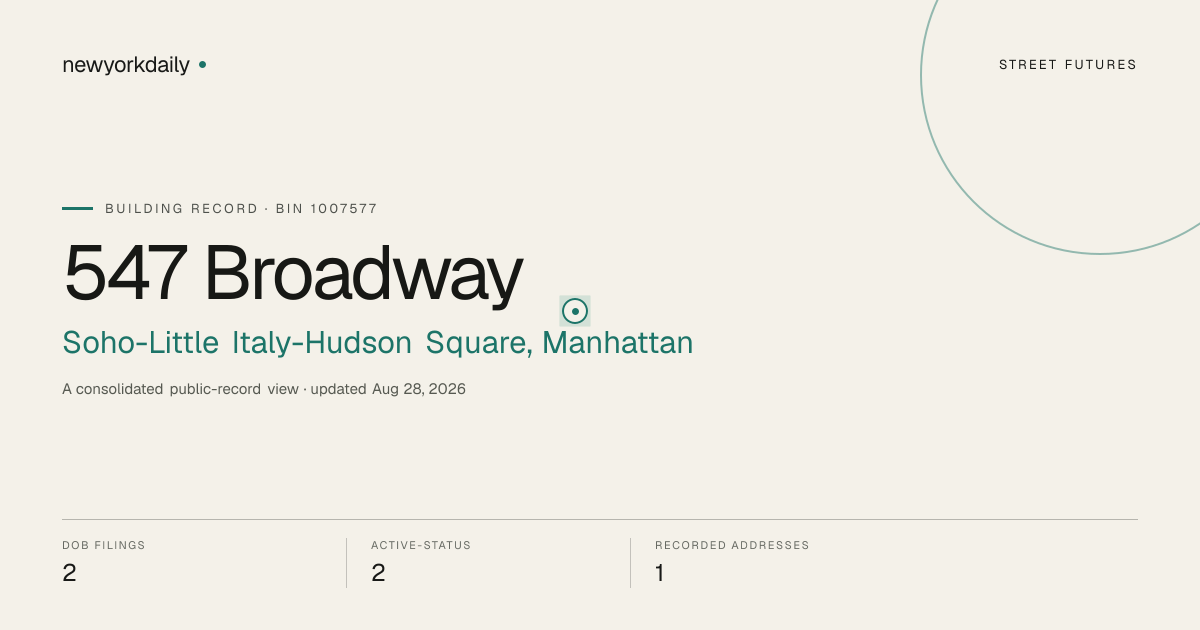1200x630 pixels.
Task: Click the Building Record BIN 1007577 label
Action: (241, 209)
